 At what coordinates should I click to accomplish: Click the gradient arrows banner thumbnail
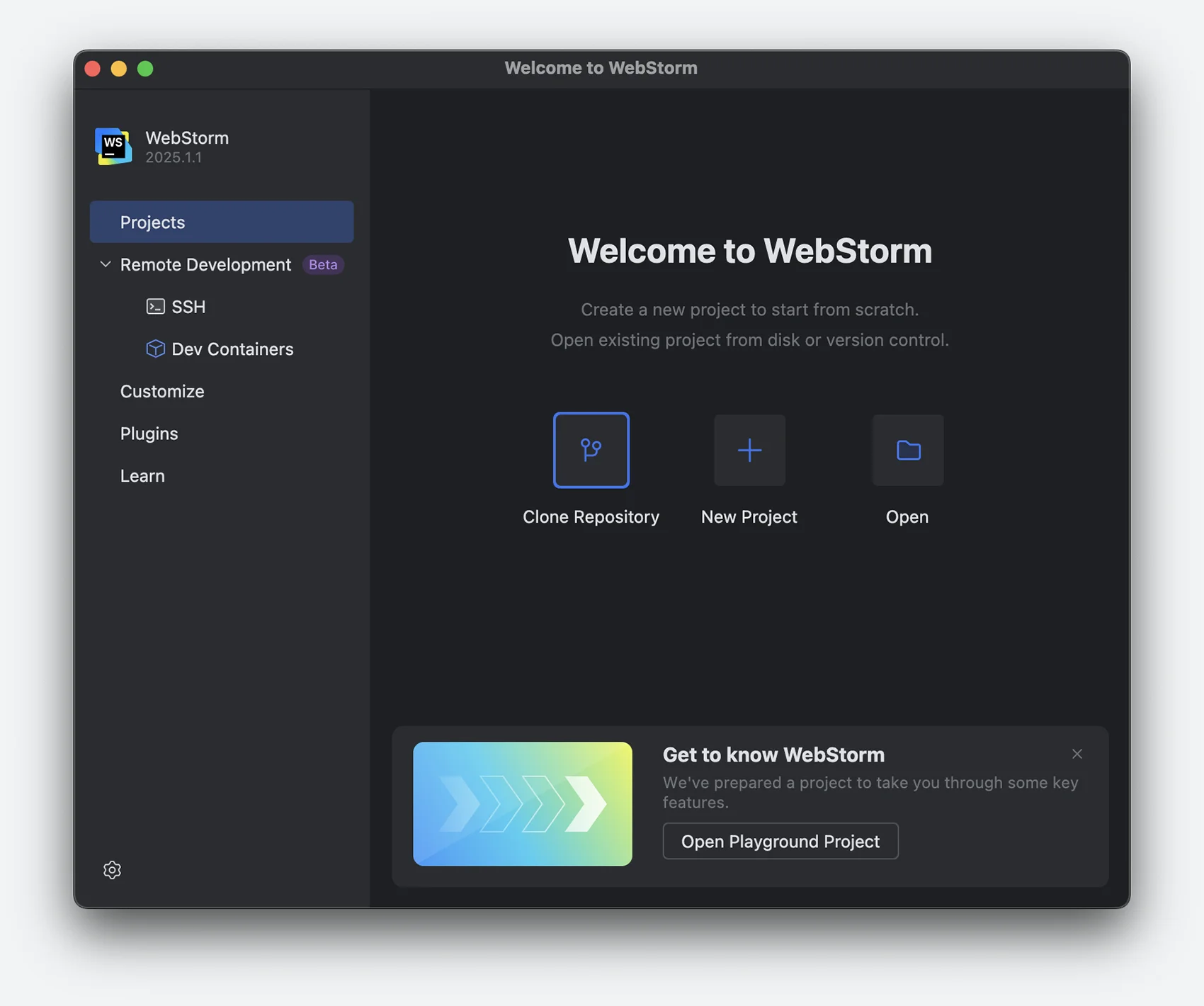(523, 803)
